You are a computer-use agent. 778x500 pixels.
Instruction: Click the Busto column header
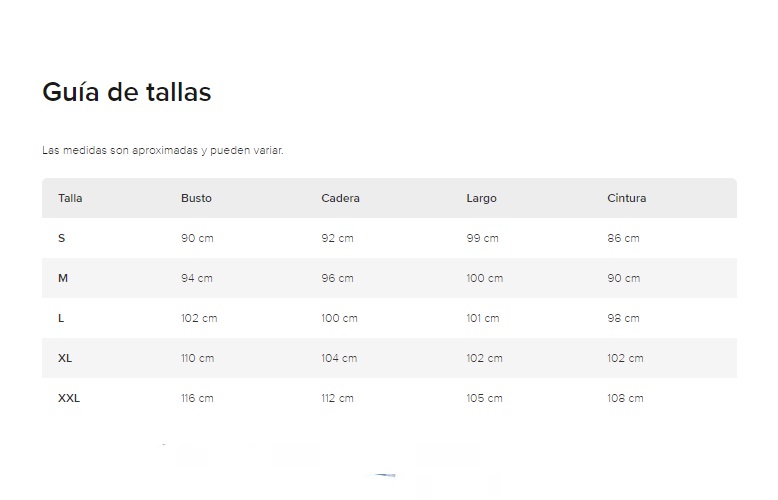click(x=196, y=198)
